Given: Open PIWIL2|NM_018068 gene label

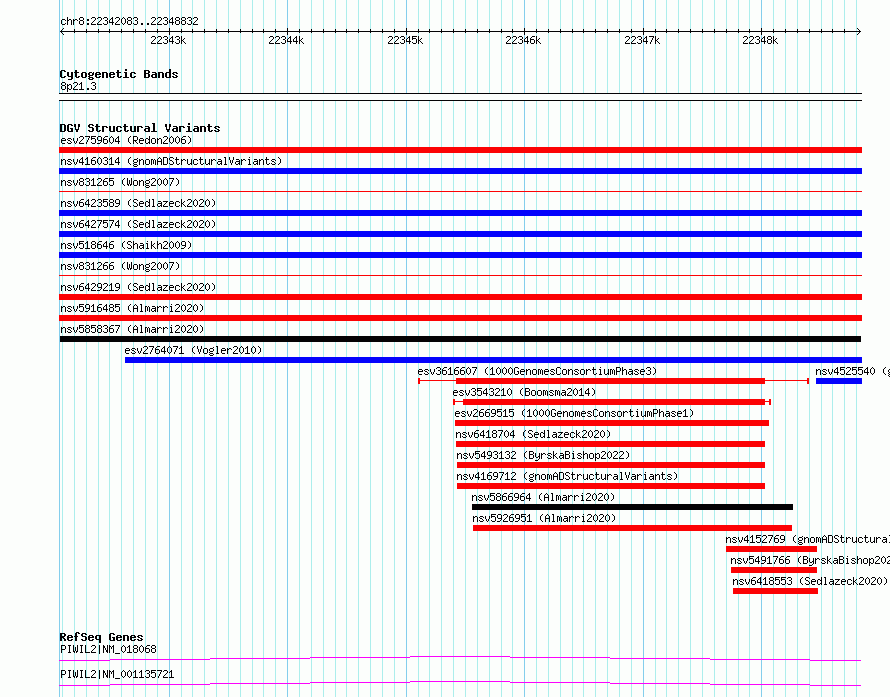Looking at the screenshot, I should click(x=108, y=649).
